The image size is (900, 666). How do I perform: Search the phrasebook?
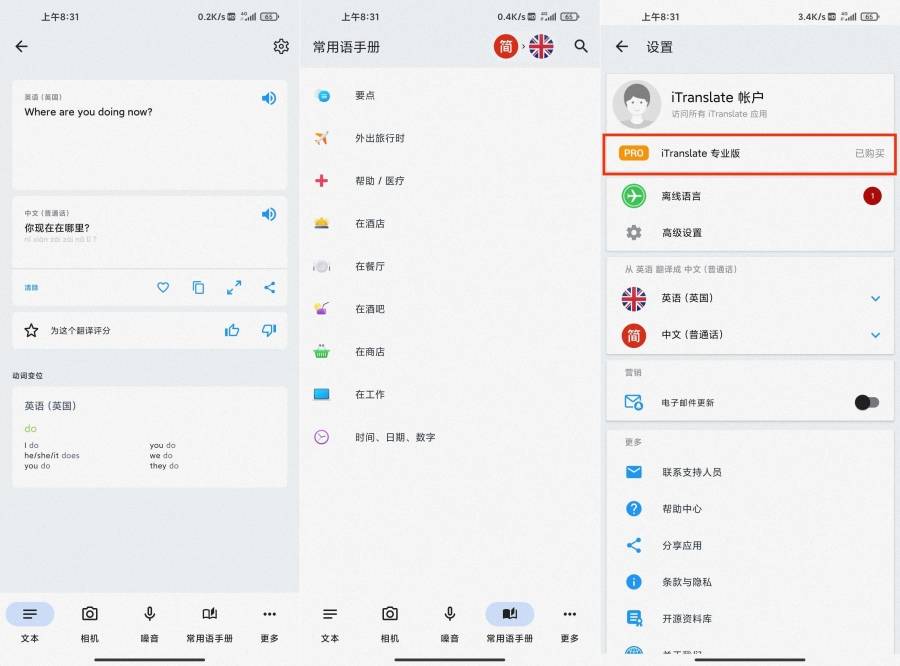(581, 47)
